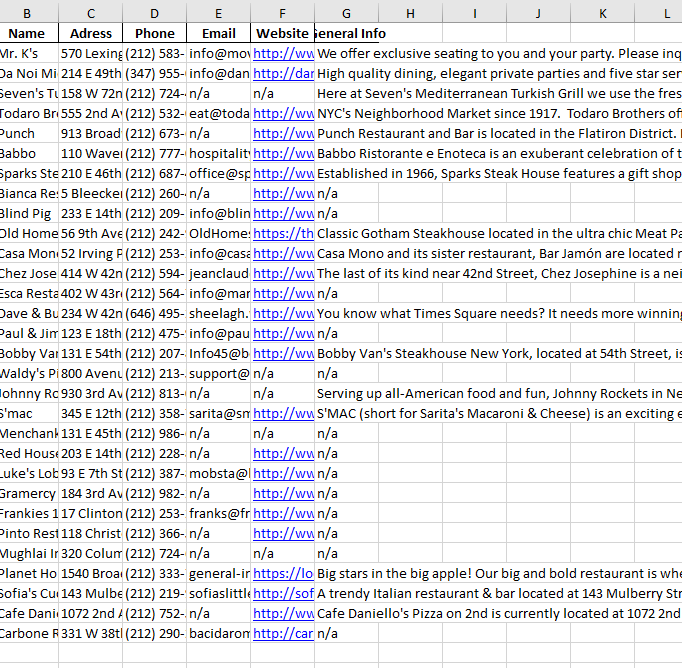Open https link in Old Homestead row

click(x=283, y=234)
